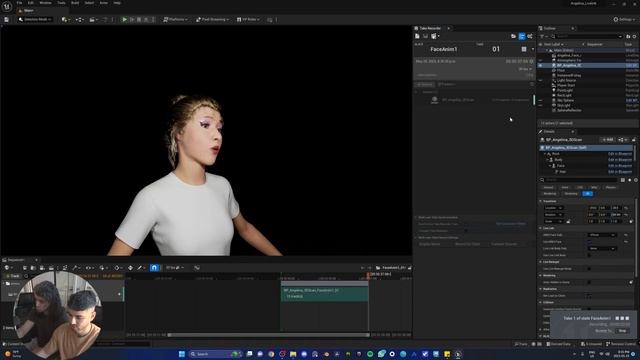Select SphereReflectionCapture in Outliner
The width and height of the screenshot is (640, 360).
pyautogui.click(x=569, y=110)
